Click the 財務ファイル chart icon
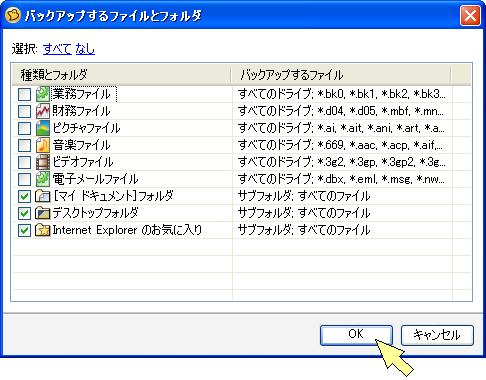This screenshot has width=486, height=380. click(x=43, y=111)
